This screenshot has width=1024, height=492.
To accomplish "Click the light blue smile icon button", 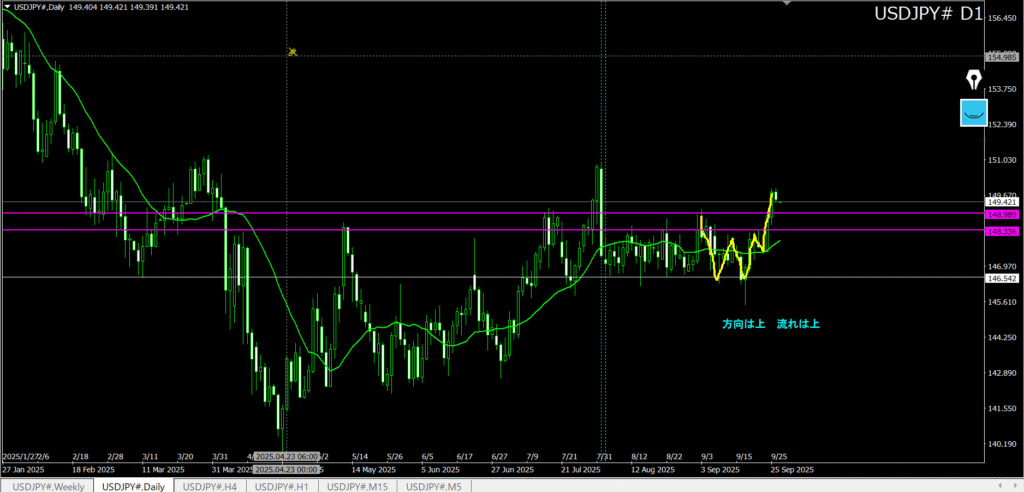I will 973,113.
